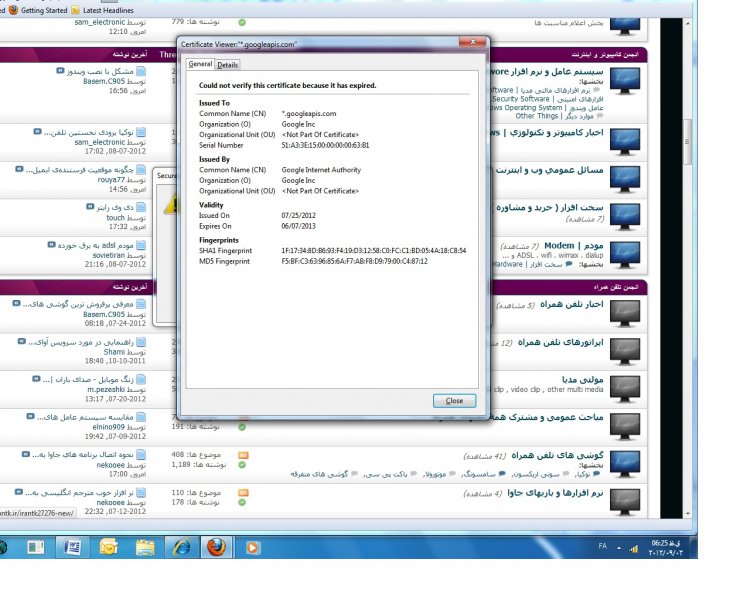Image resolution: width=750 pixels, height=600 pixels.
Task: Click the vertical scrollbar thumb
Action: (688, 142)
